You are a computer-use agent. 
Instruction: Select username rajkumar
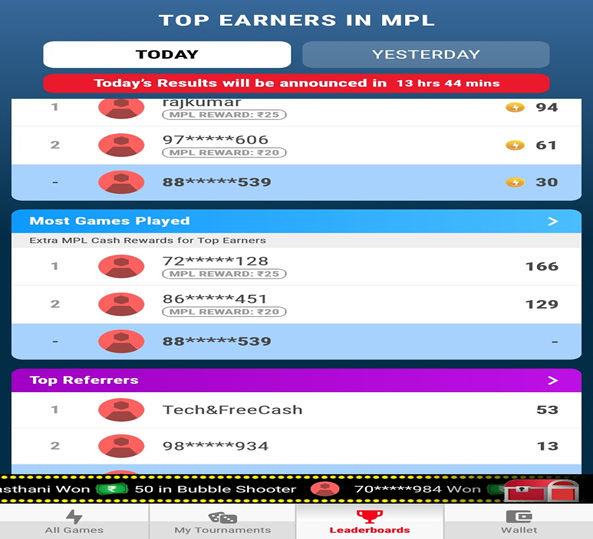click(x=202, y=102)
